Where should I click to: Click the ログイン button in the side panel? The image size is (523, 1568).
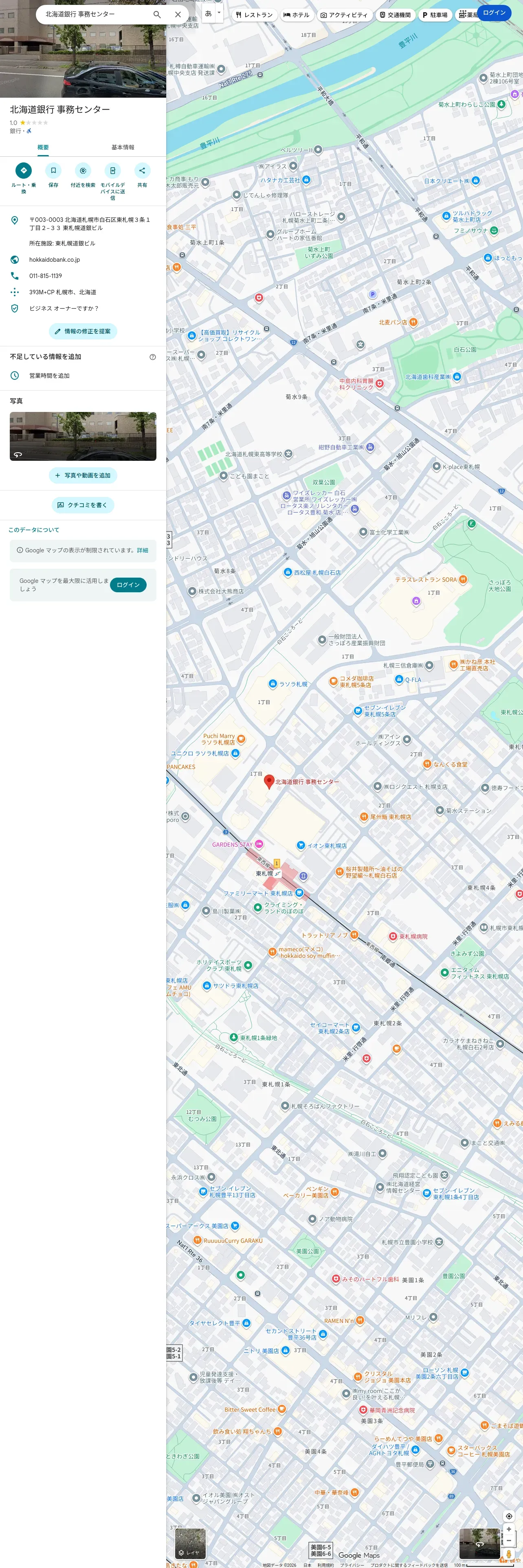point(128,585)
